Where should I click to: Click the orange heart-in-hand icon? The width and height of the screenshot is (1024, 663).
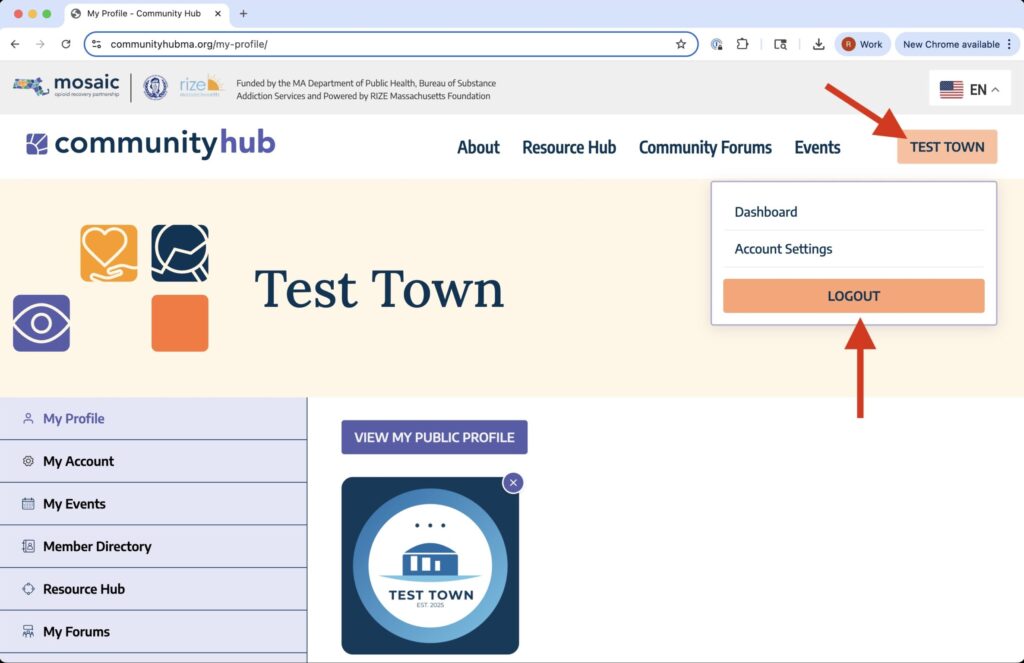(x=109, y=253)
